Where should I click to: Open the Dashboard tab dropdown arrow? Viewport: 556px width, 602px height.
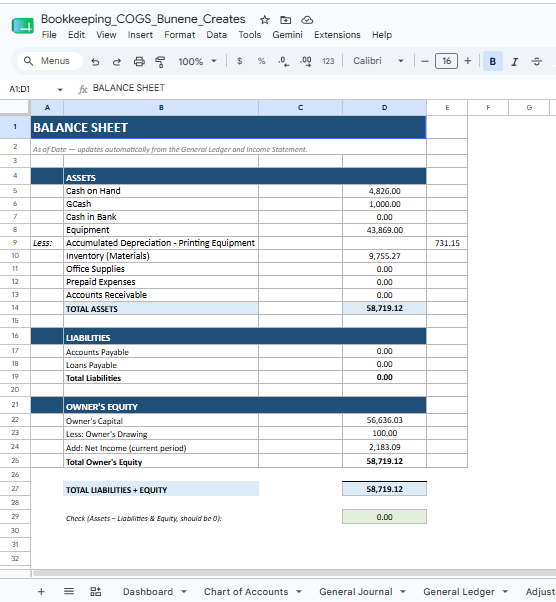(x=184, y=592)
